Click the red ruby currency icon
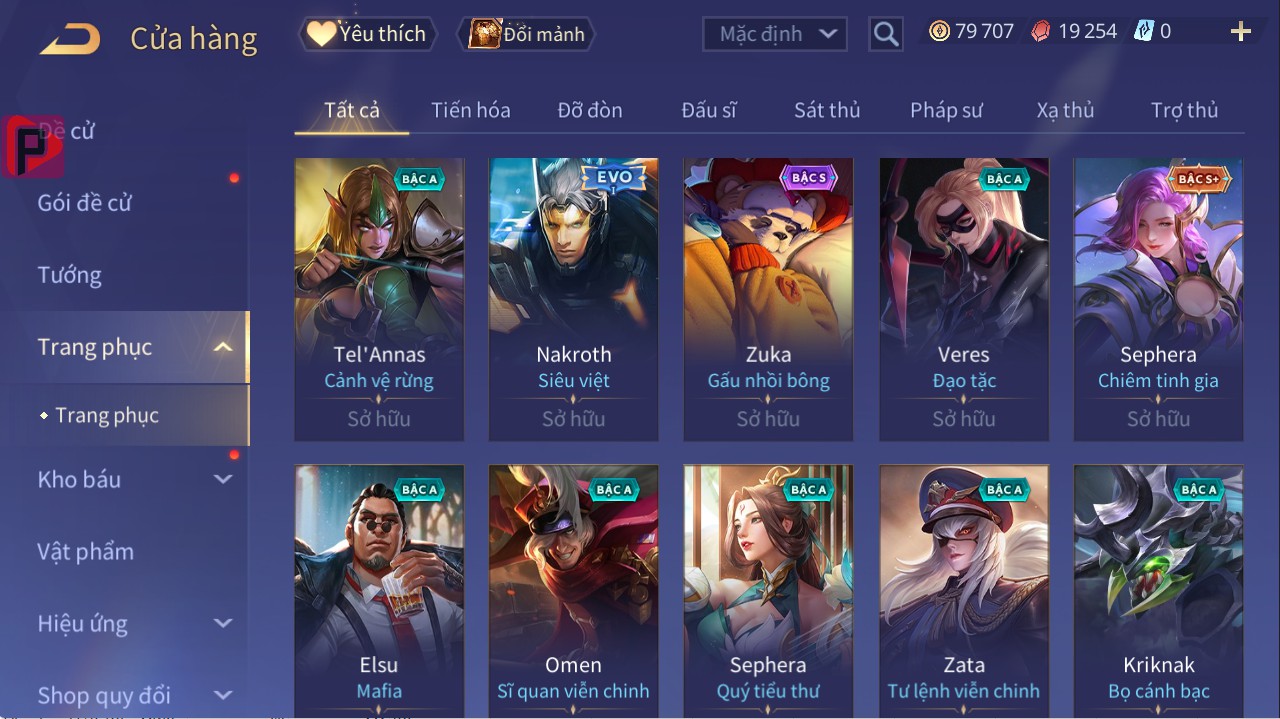Viewport: 1280px width, 719px height. pos(1041,31)
